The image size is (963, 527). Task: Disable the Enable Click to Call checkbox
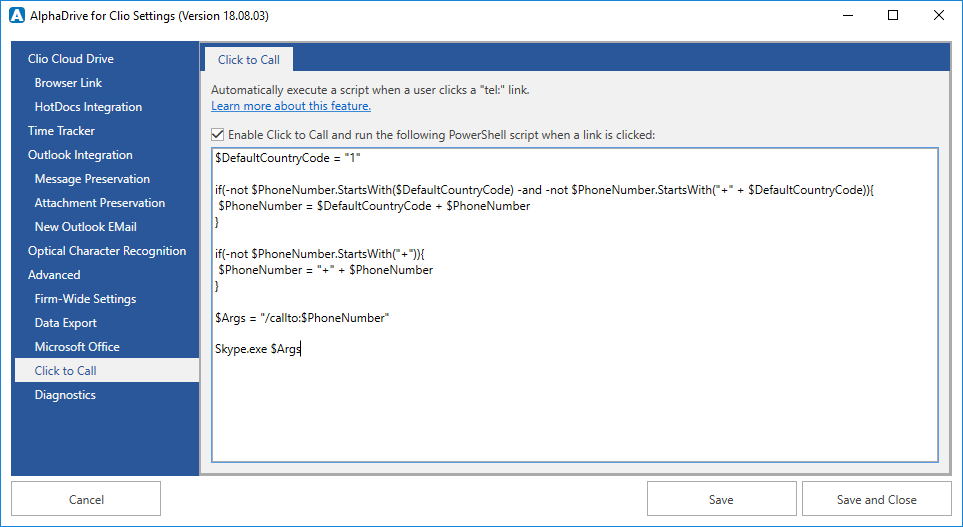(218, 134)
